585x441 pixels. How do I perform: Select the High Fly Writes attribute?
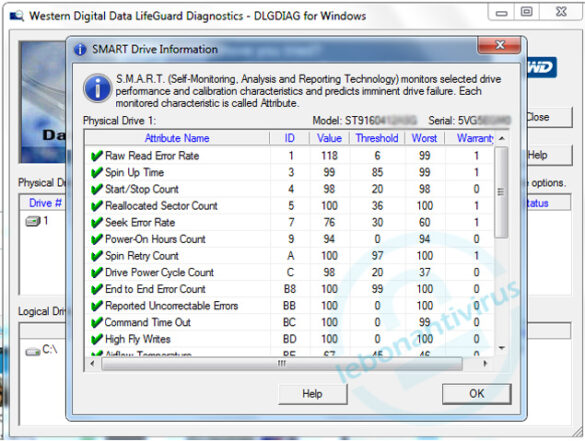click(290, 339)
